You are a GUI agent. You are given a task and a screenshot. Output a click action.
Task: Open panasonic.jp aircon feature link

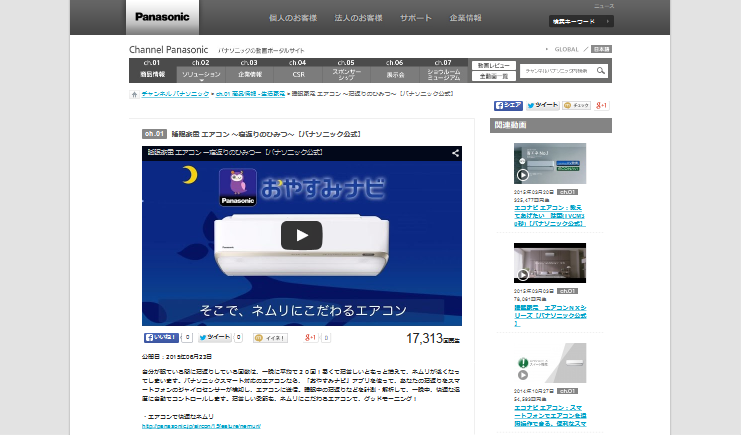coord(201,426)
